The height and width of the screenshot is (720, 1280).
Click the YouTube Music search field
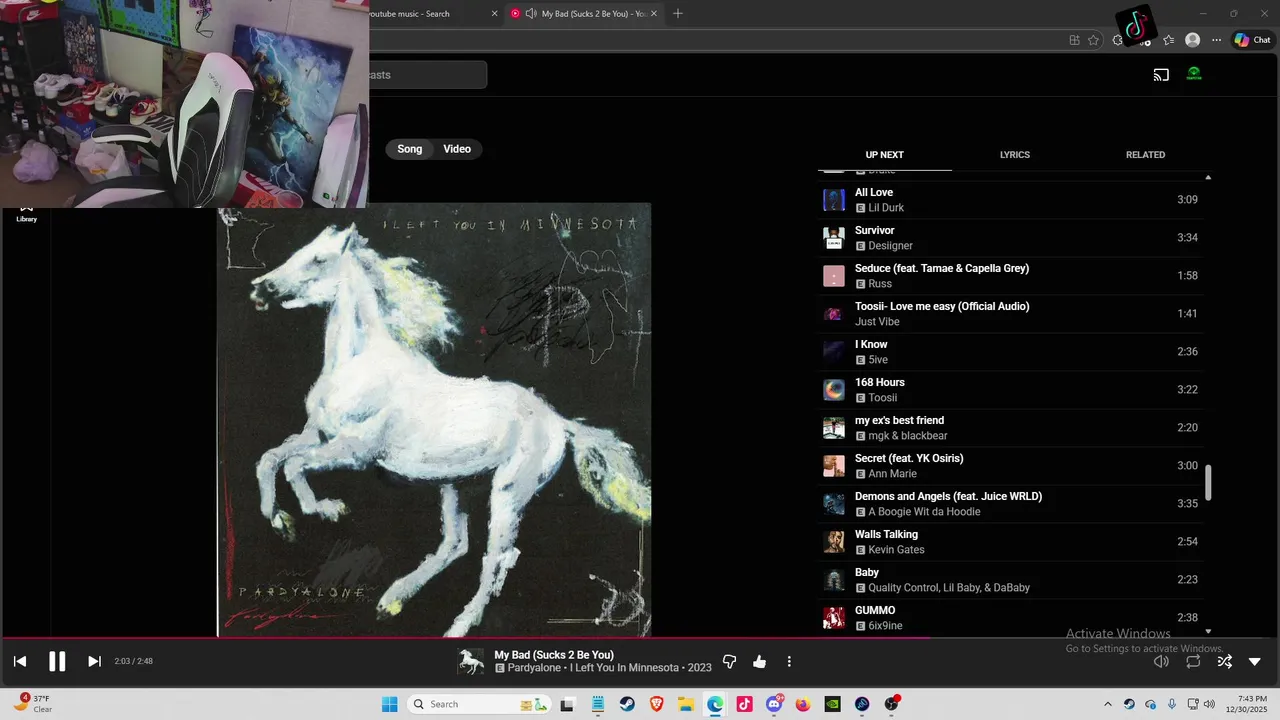pyautogui.click(x=428, y=75)
